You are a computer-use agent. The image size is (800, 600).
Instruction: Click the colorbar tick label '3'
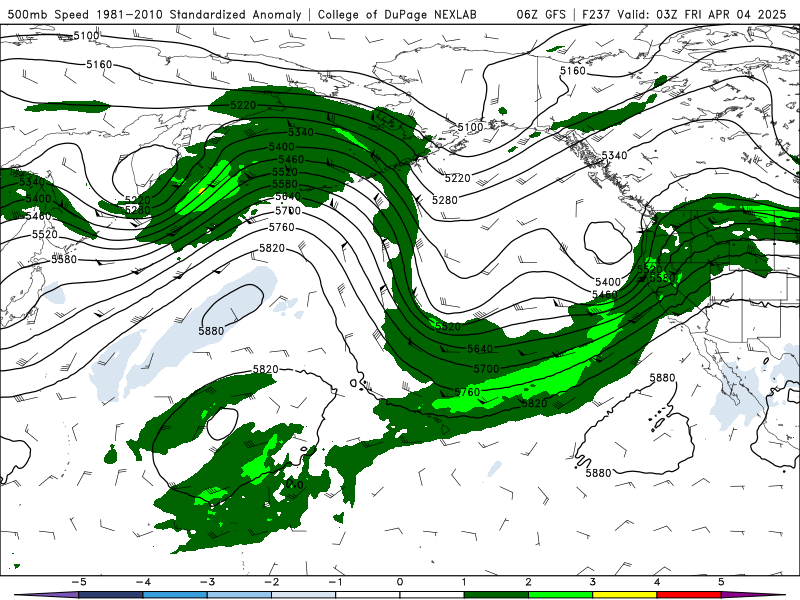point(592,582)
